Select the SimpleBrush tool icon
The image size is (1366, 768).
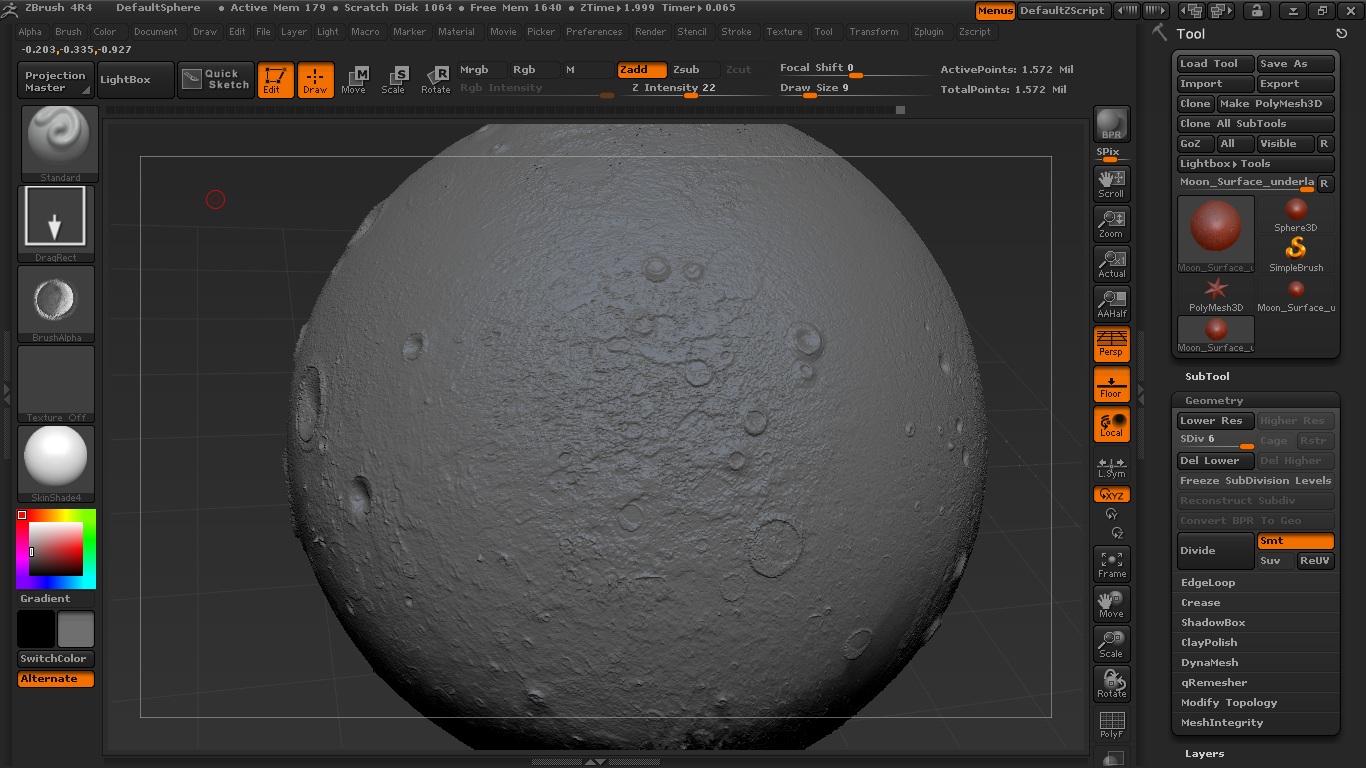click(x=1296, y=254)
